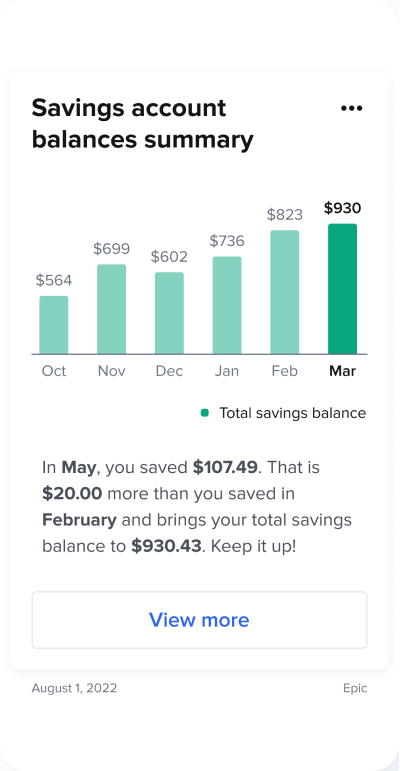Click the $930.43 total balance text
The width and height of the screenshot is (400, 771).
(x=166, y=546)
